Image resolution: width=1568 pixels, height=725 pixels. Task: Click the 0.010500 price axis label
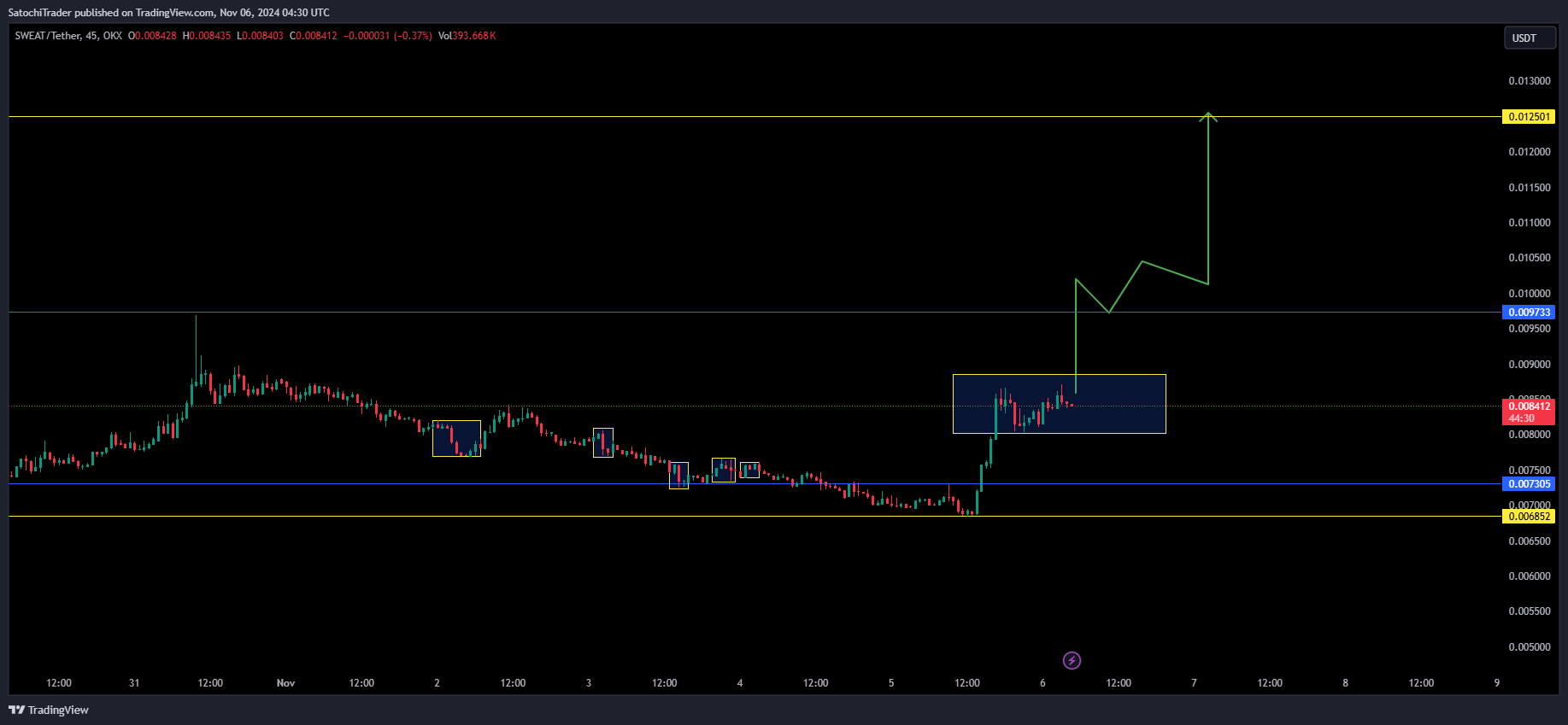click(x=1529, y=258)
